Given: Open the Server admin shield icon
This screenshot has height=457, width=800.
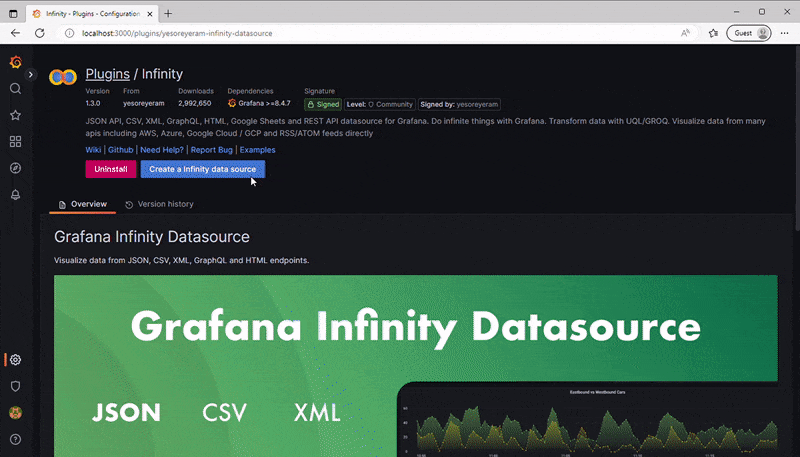Looking at the screenshot, I should point(15,386).
